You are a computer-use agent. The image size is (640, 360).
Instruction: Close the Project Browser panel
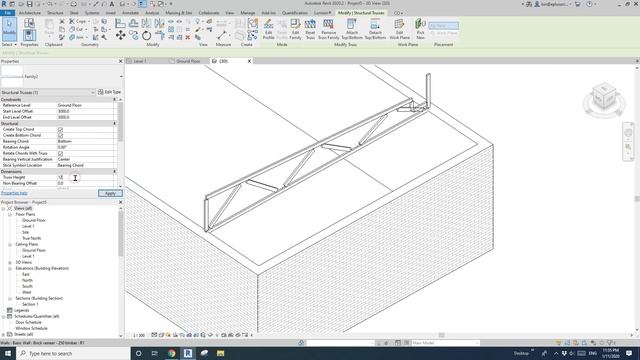click(120, 202)
